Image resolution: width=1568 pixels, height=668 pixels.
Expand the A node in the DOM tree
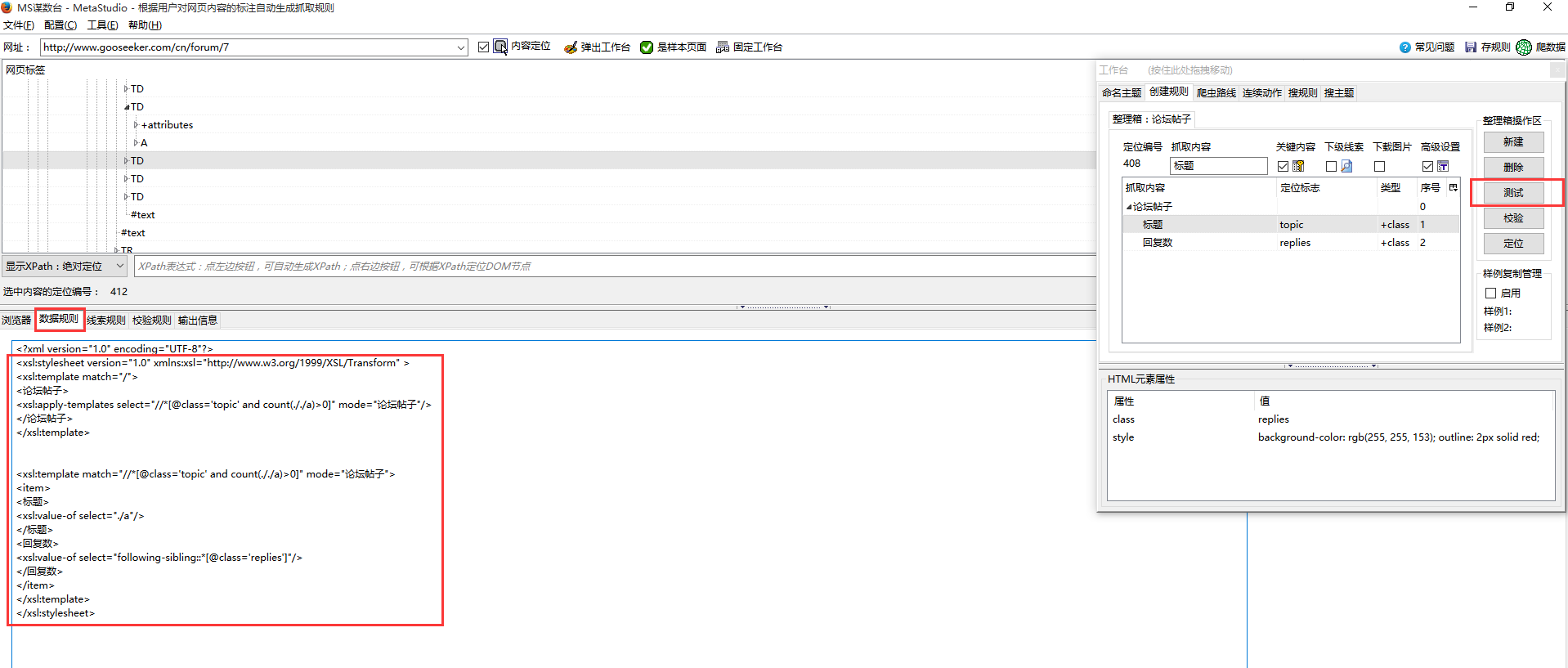136,142
